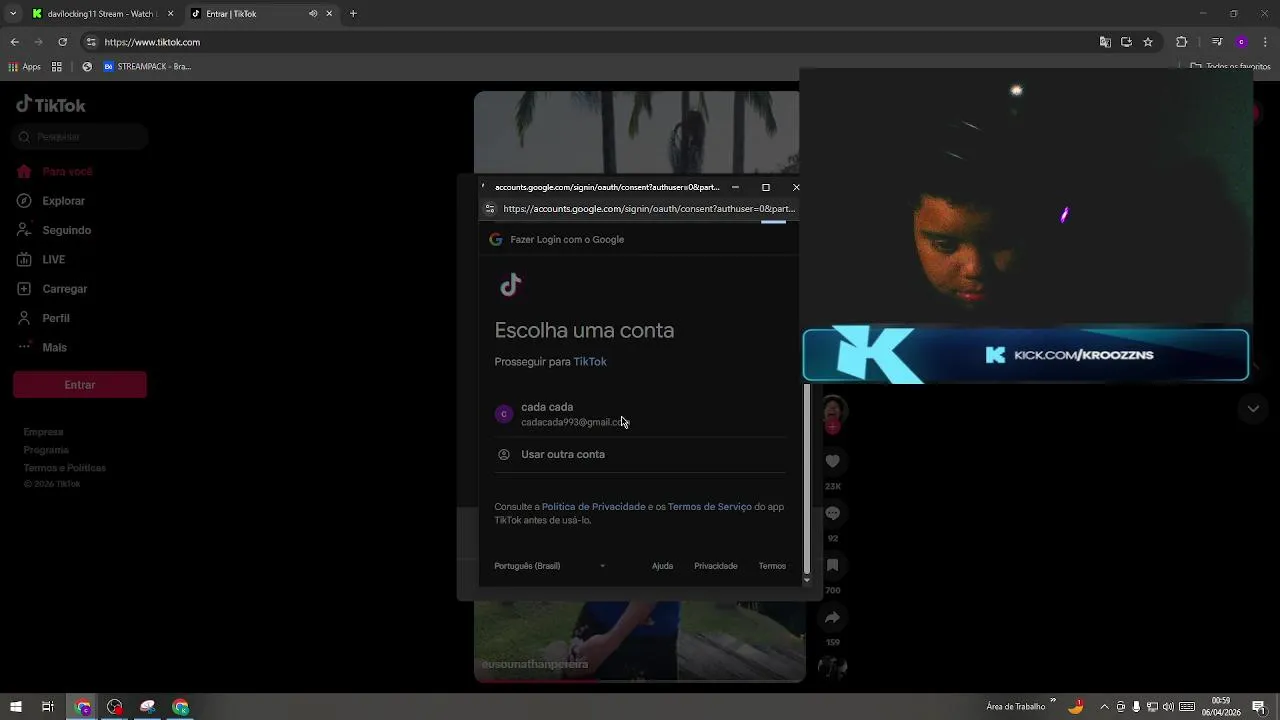Like the video with heart icon
Image resolution: width=1280 pixels, height=720 pixels.
832,461
